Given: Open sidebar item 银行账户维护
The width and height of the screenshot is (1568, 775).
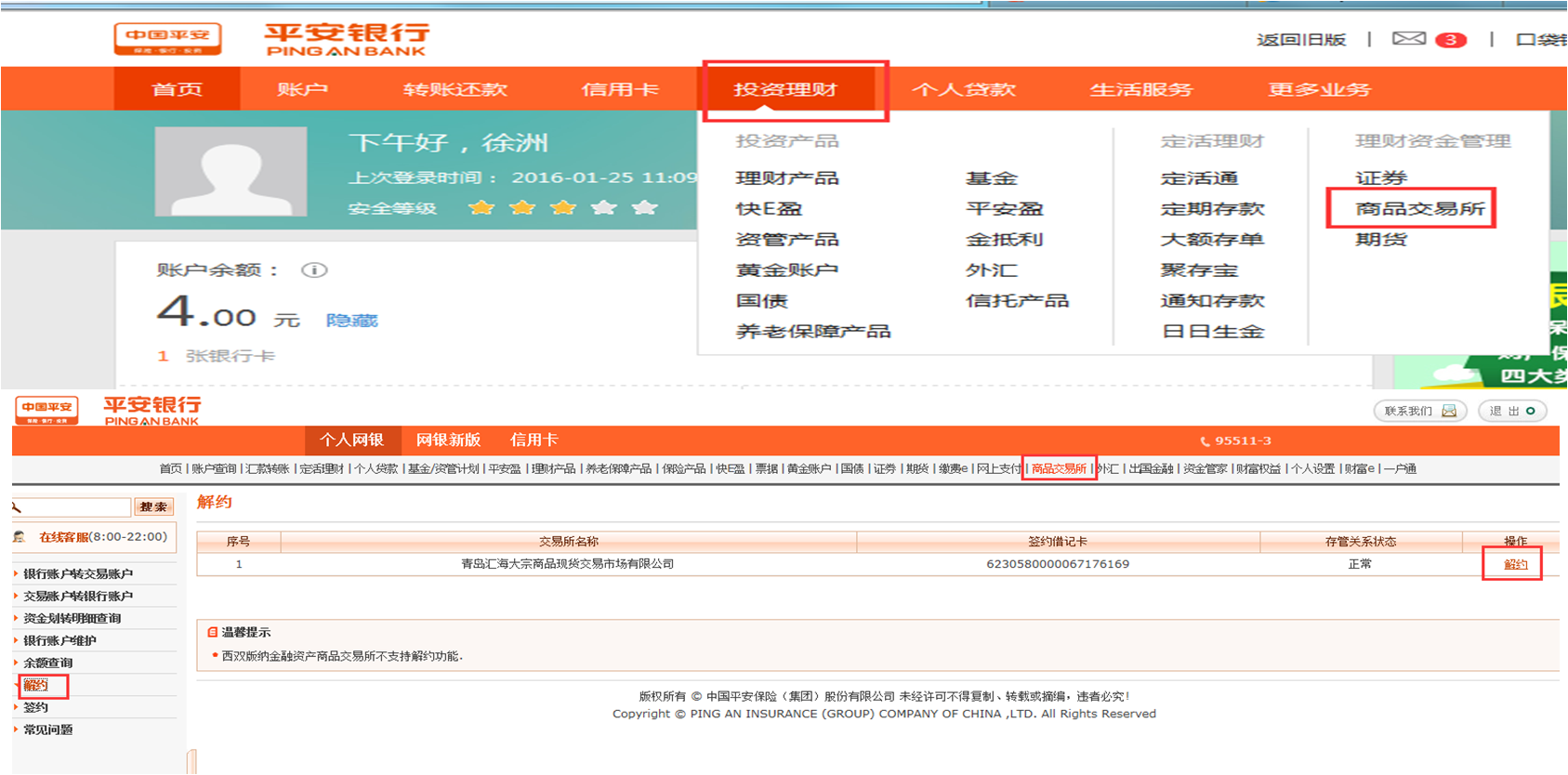Looking at the screenshot, I should [59, 641].
